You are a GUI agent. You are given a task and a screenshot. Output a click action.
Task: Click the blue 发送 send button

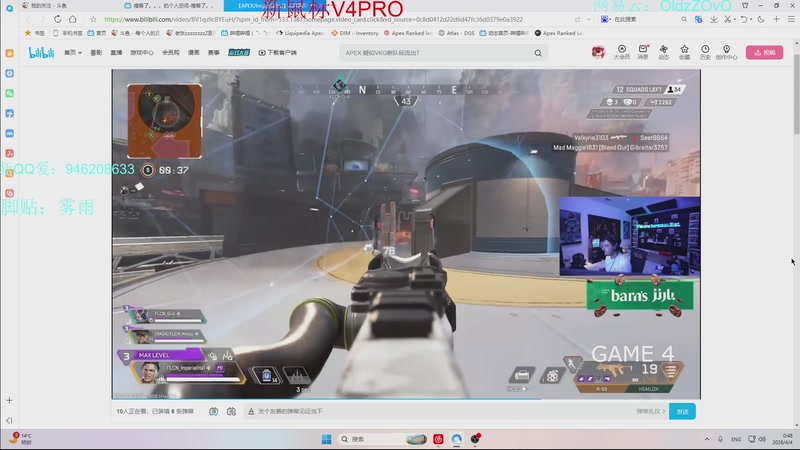682,411
